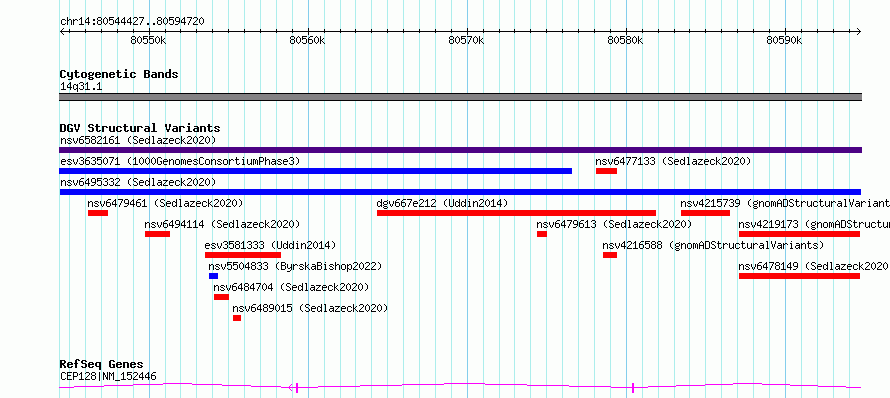Open the nsv6484704 (Sedlazeck2020) label
The width and height of the screenshot is (890, 398).
291,287
